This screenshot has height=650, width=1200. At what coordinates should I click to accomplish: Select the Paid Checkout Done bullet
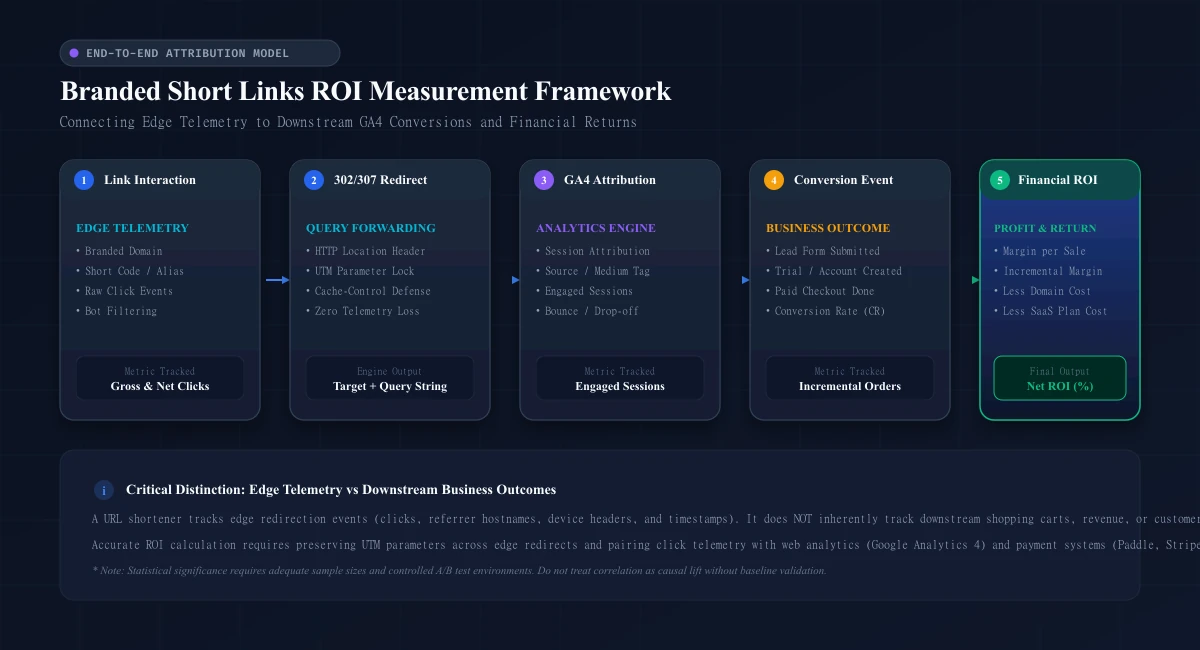click(x=820, y=291)
